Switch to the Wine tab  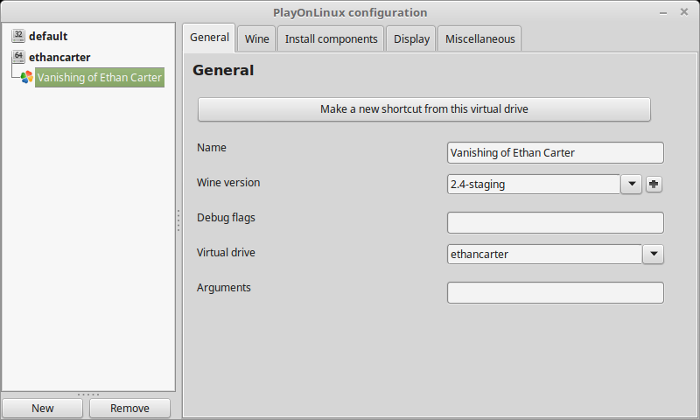click(257, 39)
